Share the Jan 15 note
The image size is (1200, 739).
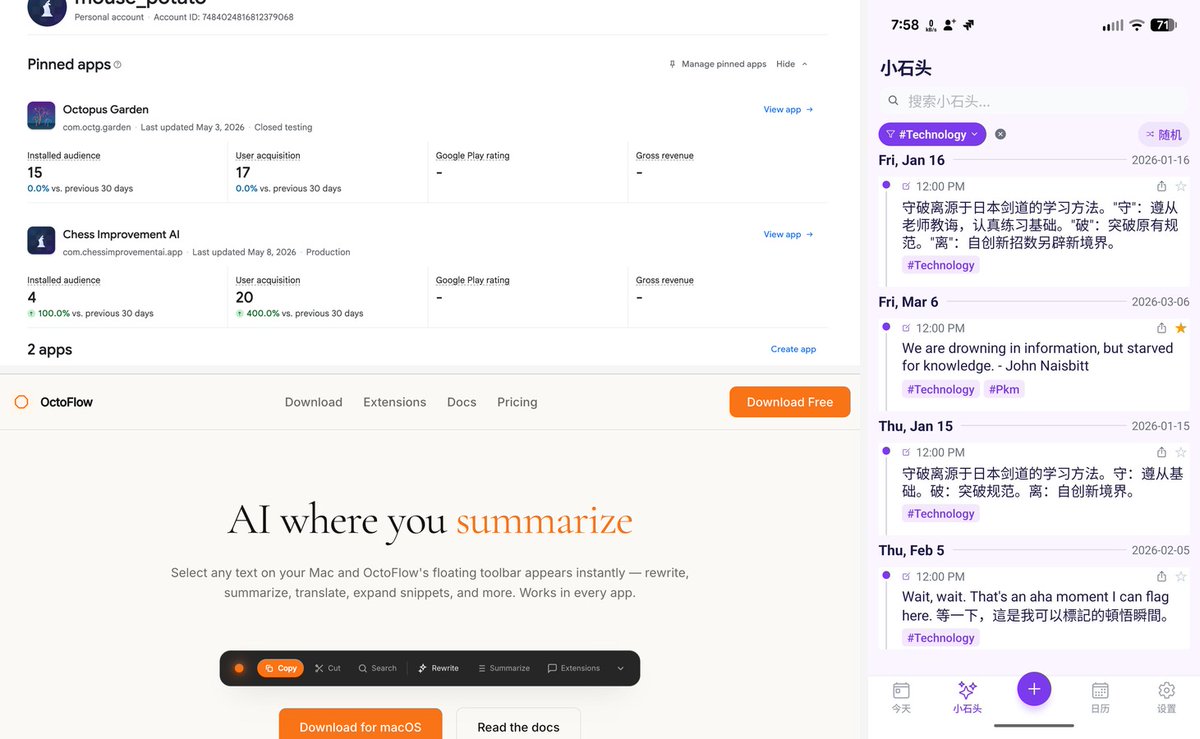[1161, 452]
